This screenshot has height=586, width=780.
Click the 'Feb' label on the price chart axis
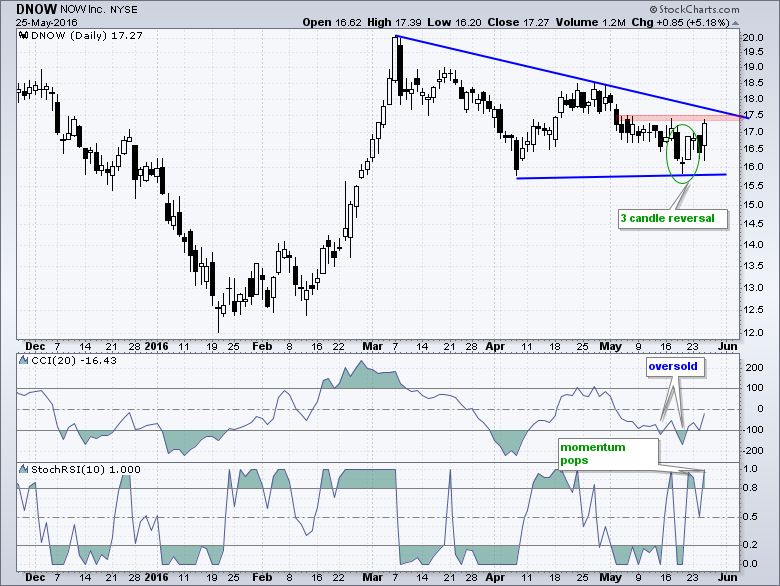262,346
